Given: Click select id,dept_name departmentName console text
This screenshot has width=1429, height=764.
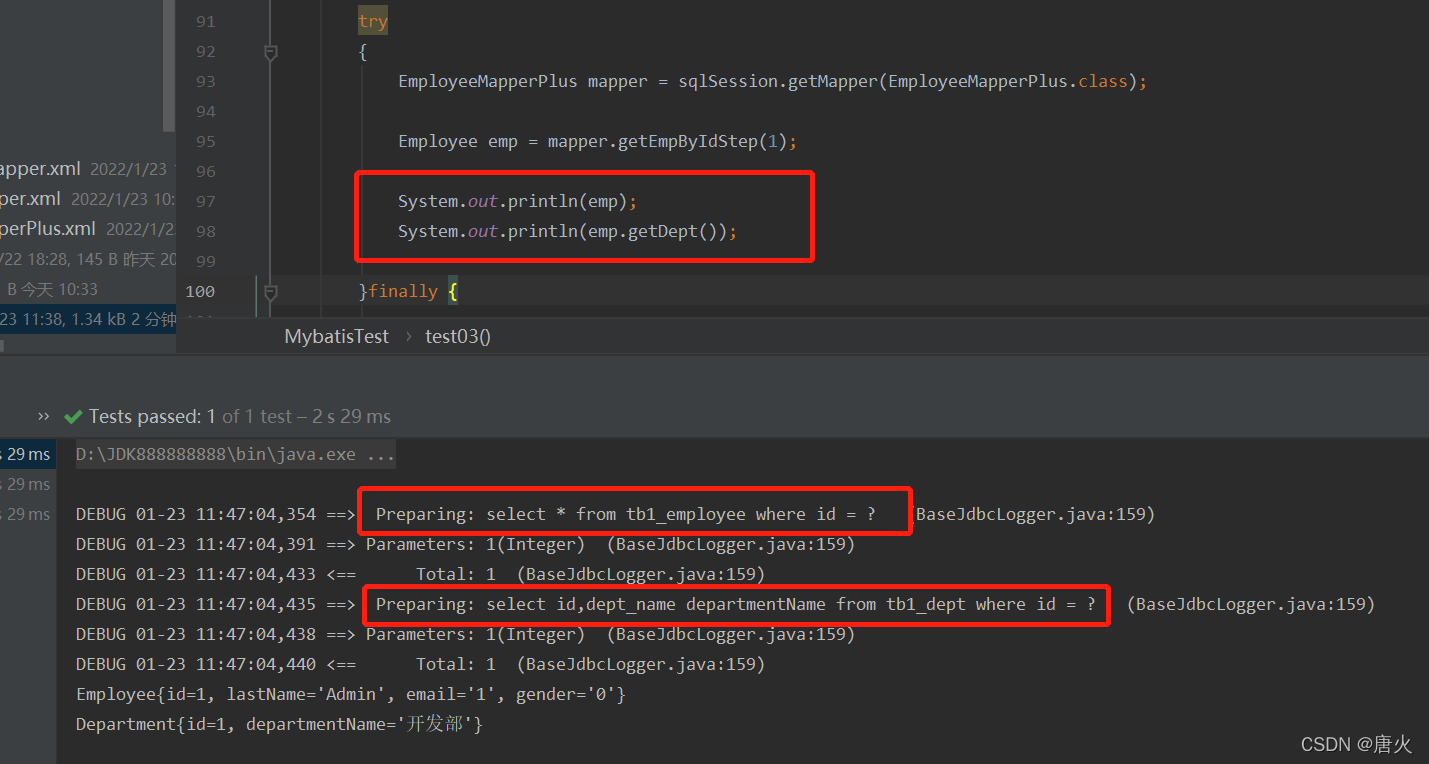Looking at the screenshot, I should 791,604.
